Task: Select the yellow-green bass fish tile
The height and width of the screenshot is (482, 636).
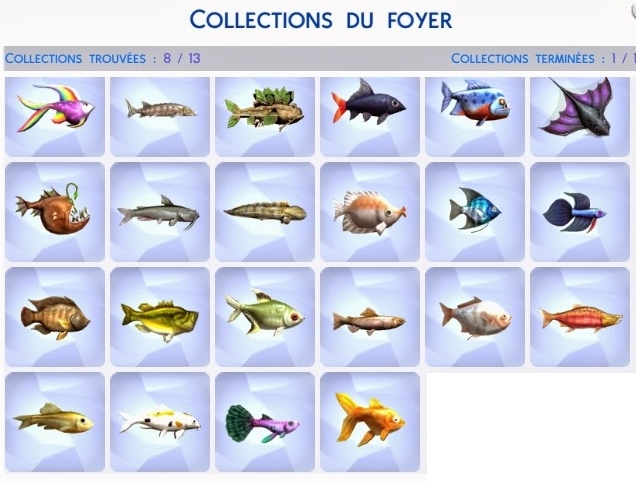Action: tap(160, 317)
